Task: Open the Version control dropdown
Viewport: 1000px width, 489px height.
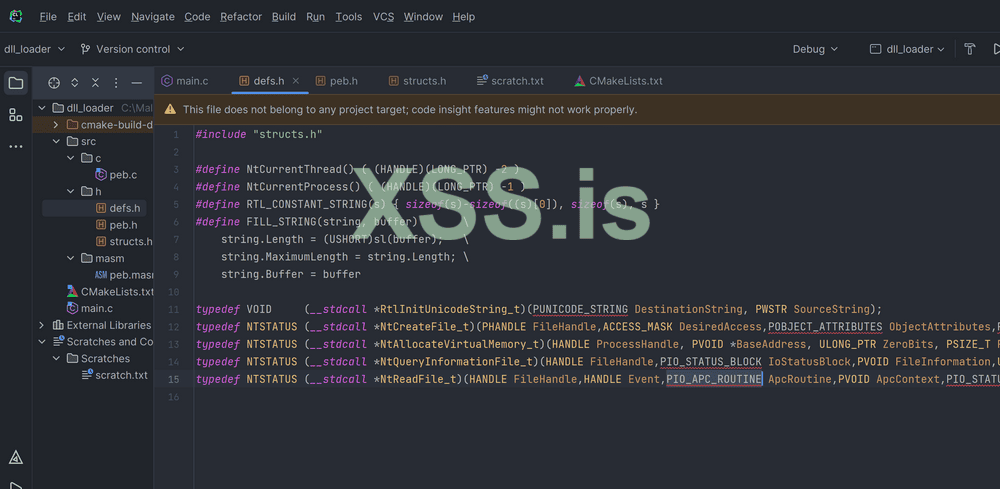Action: tap(132, 49)
